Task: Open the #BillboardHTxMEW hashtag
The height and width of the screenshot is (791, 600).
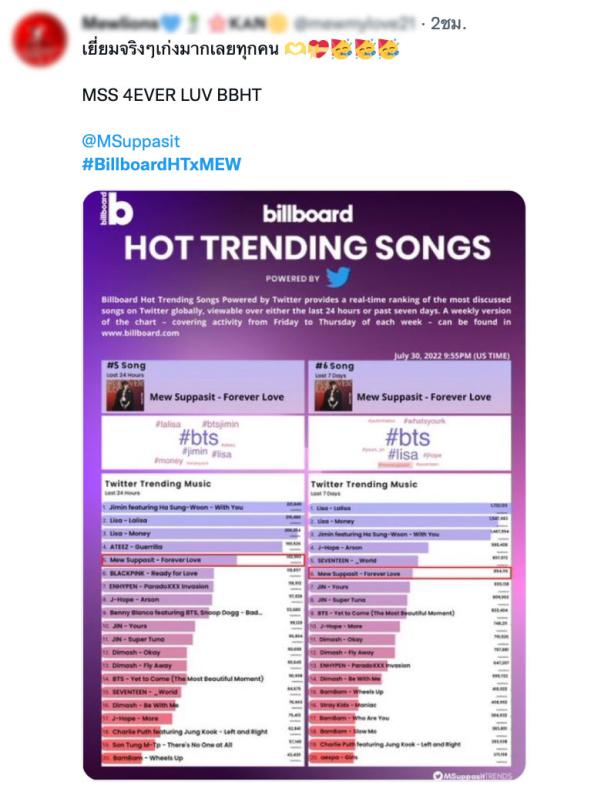Action: pyautogui.click(x=161, y=164)
